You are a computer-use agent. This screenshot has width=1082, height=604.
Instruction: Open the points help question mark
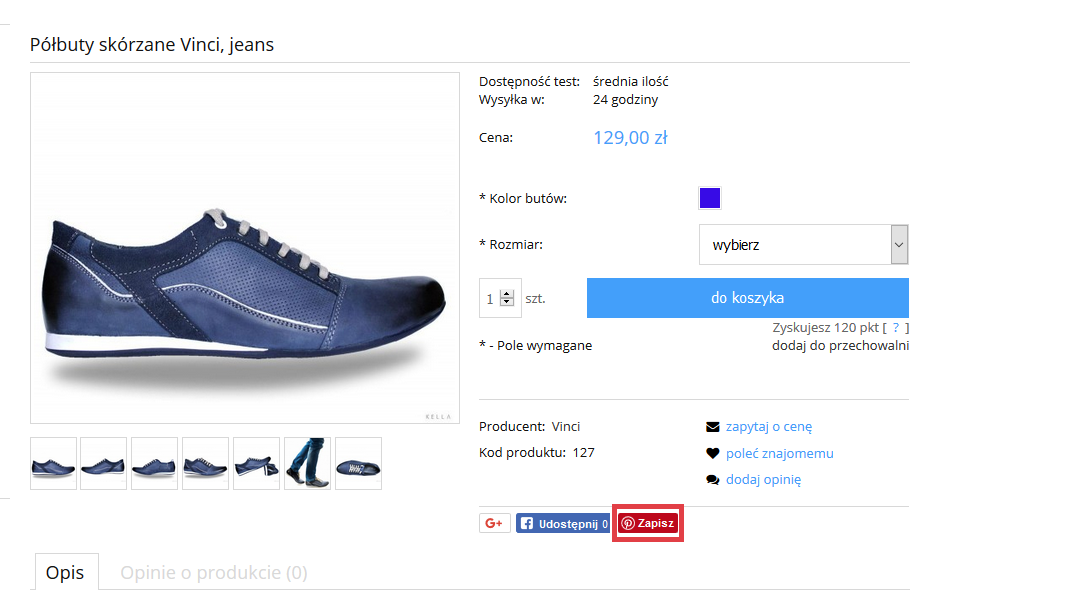click(896, 327)
